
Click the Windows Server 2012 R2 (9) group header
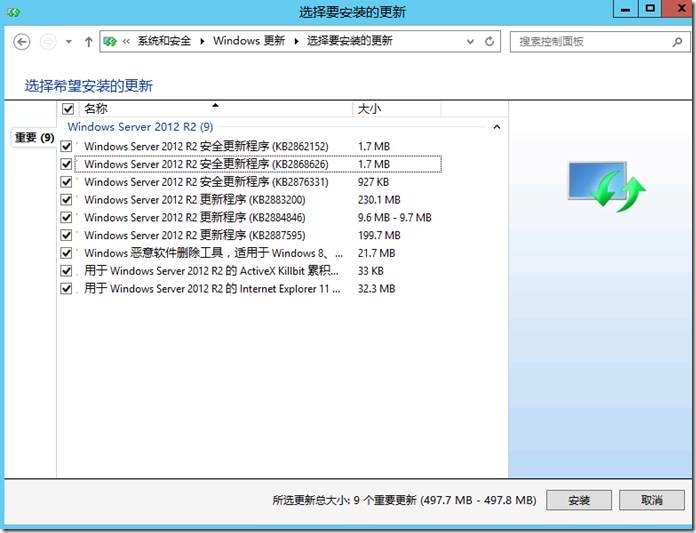coord(140,127)
